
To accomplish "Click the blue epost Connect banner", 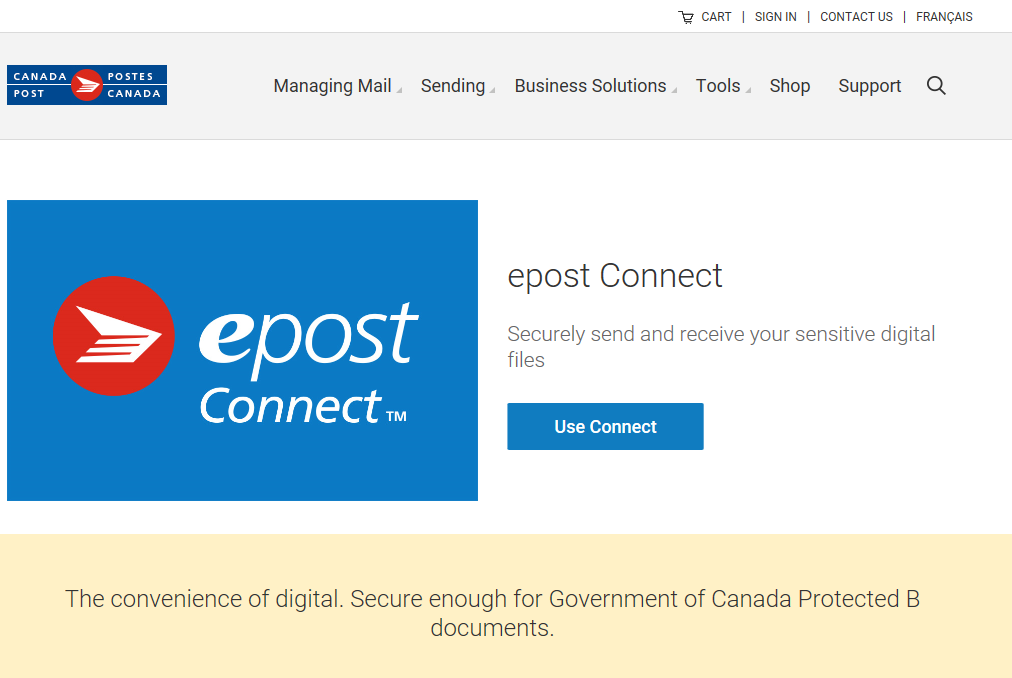I will coord(242,350).
